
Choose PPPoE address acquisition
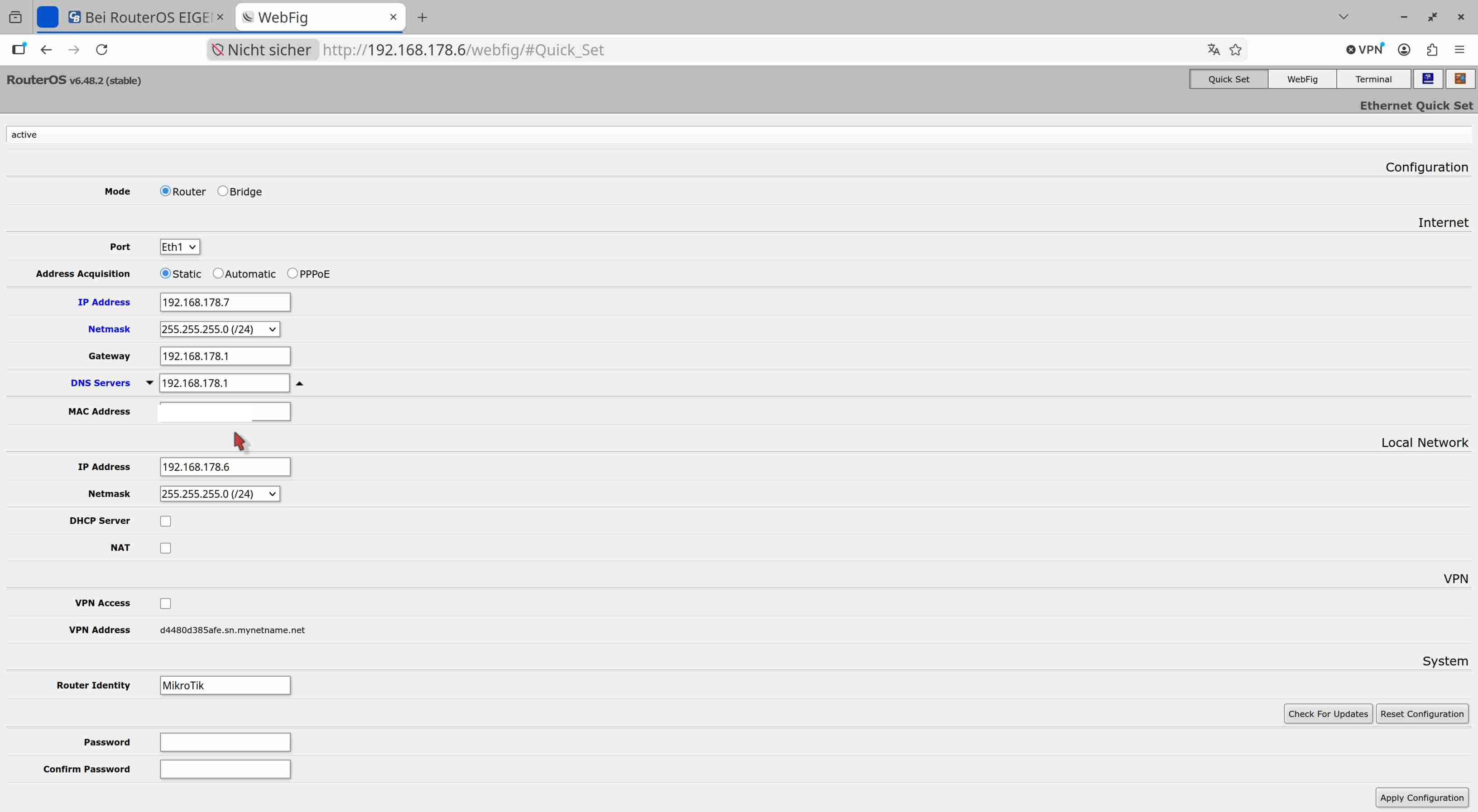[x=293, y=273]
